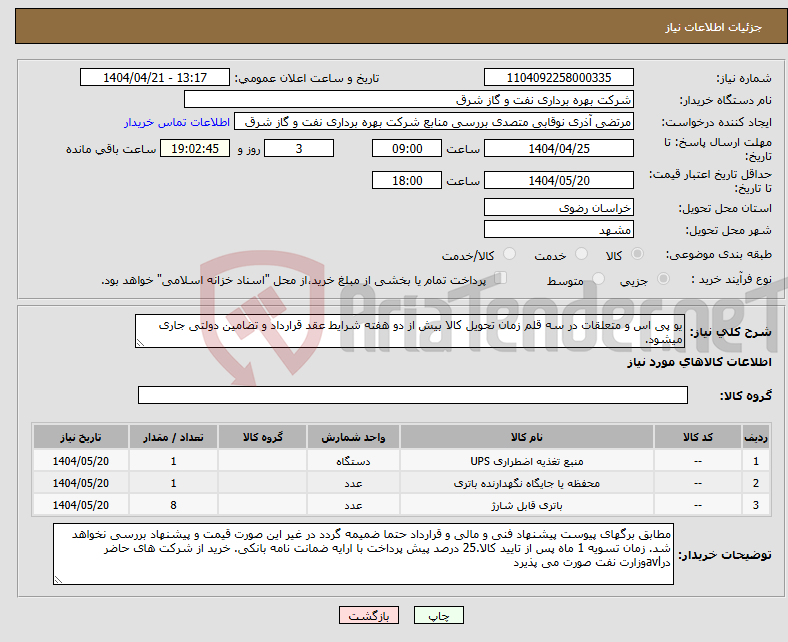Select the جزیی purchase type radio
The width and height of the screenshot is (788, 642).
(663, 279)
